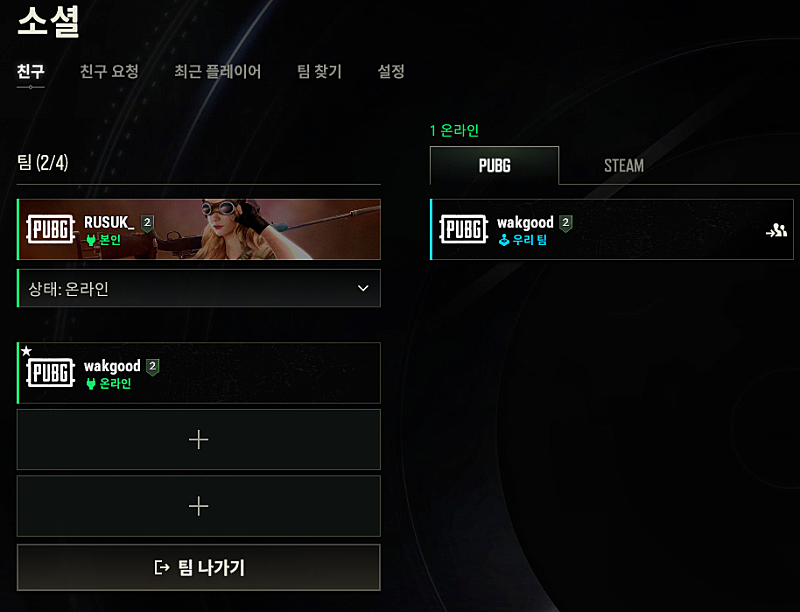The height and width of the screenshot is (612, 800).
Task: Add a teammate in the first empty plus slot
Action: click(199, 439)
